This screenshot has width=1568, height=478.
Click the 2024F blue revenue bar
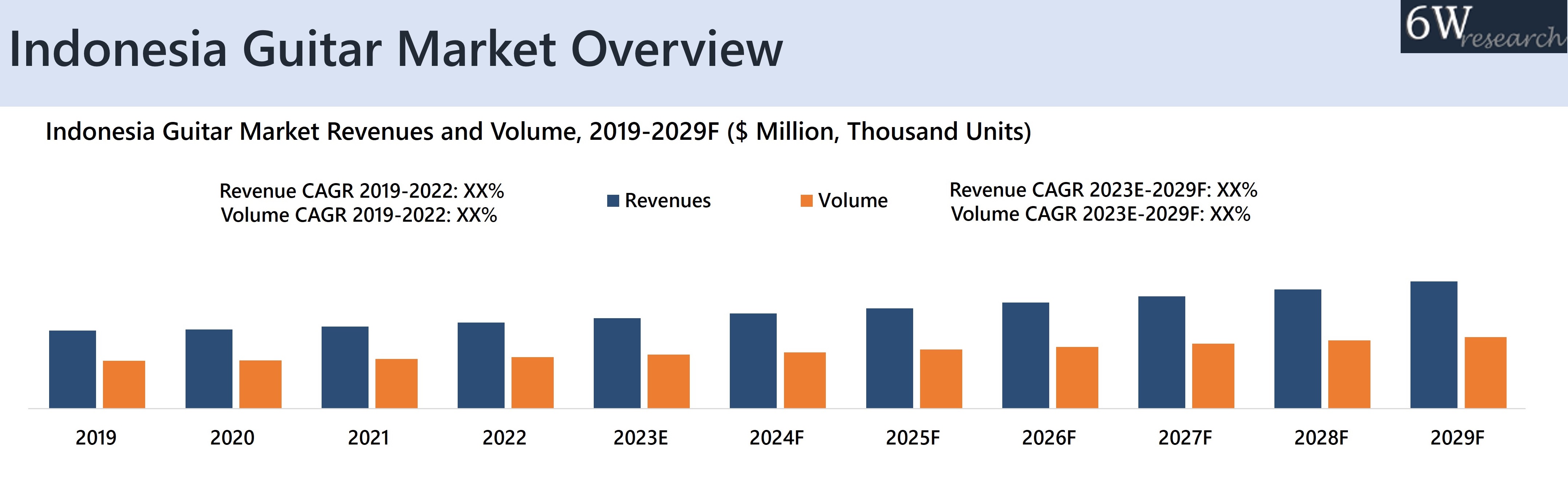coord(753,360)
